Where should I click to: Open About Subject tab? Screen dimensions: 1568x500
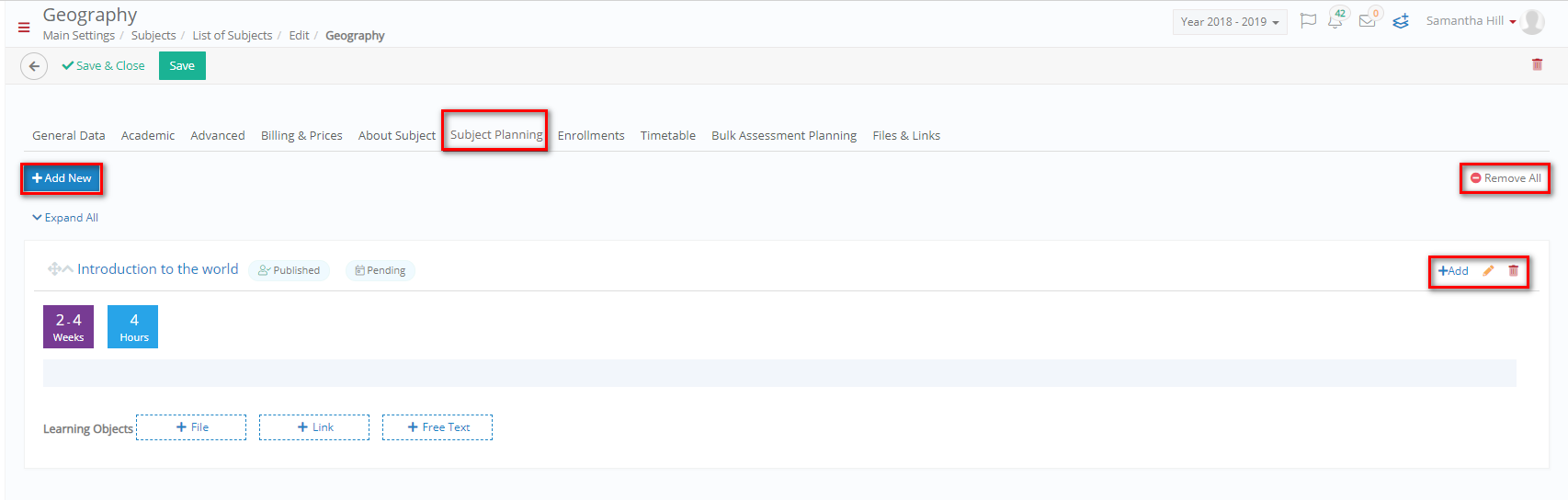(397, 135)
